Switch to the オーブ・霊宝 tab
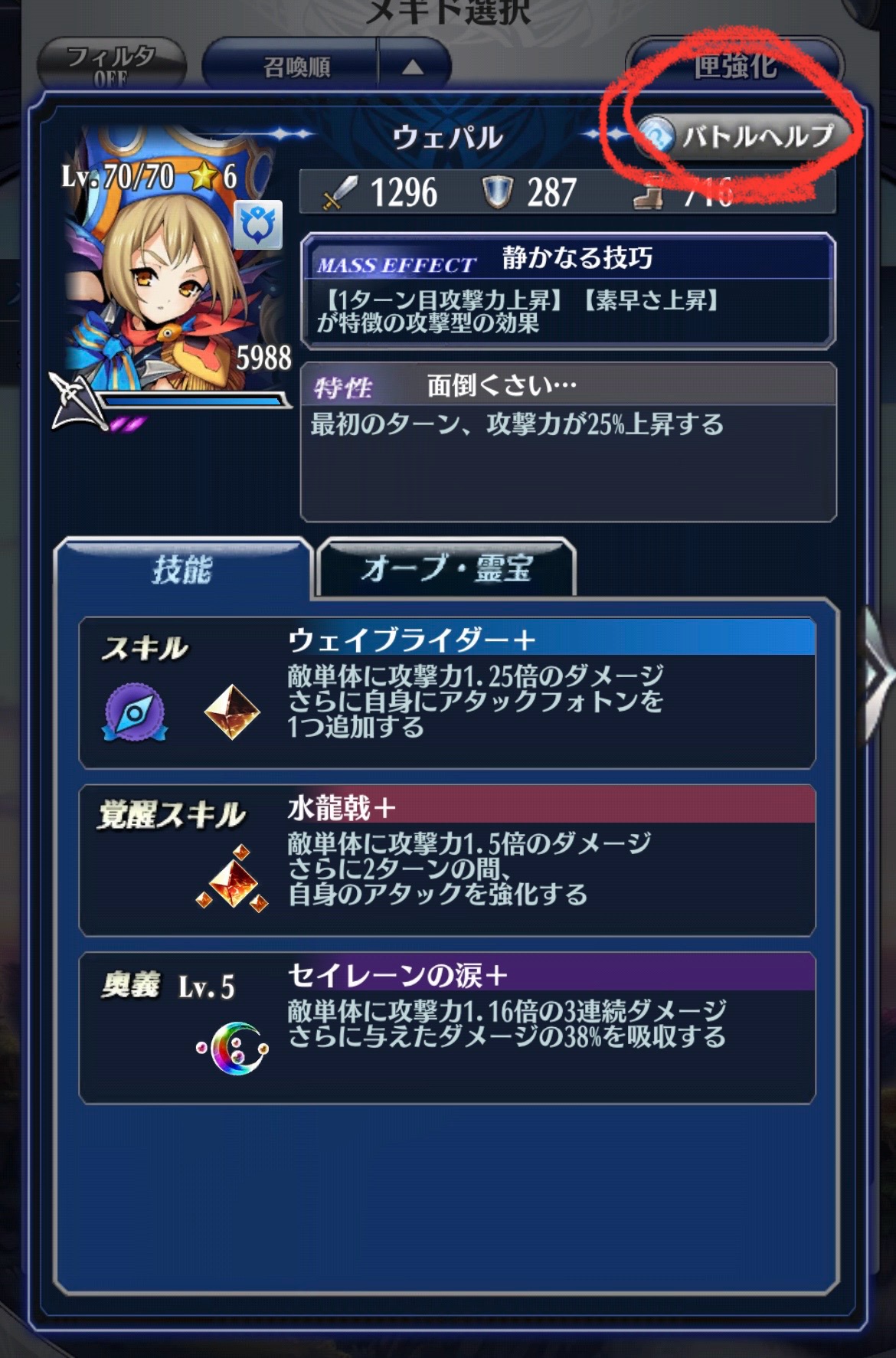The width and height of the screenshot is (896, 1358). tap(446, 568)
